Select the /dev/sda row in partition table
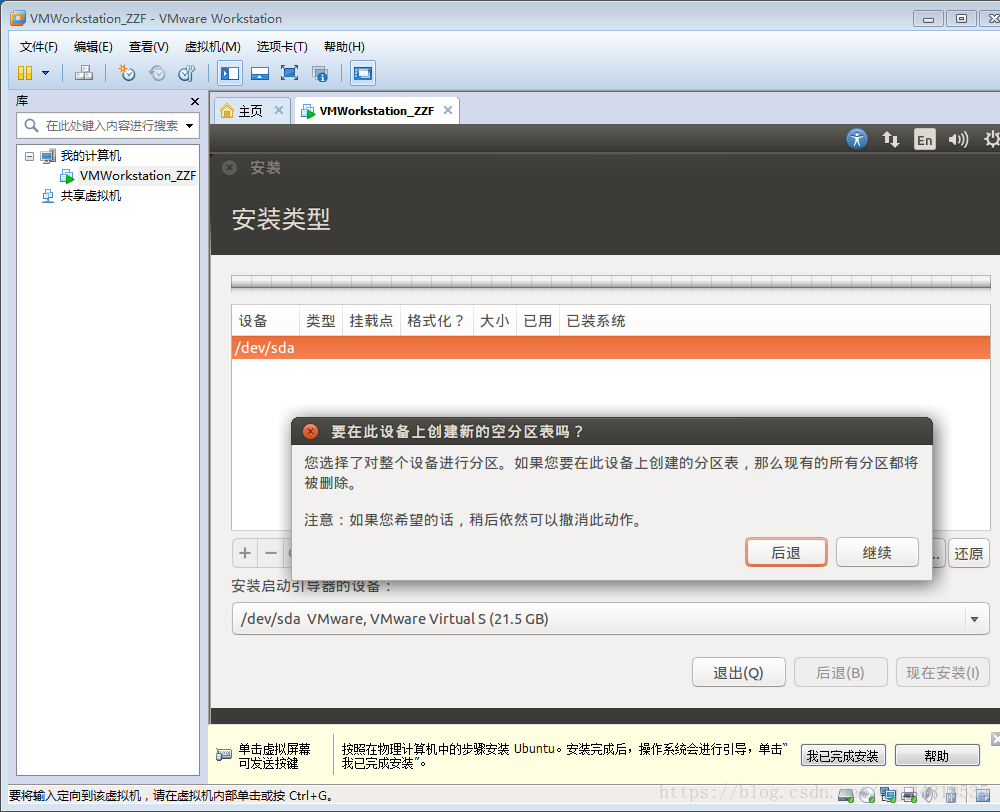Viewport: 1000px width, 812px height. 610,348
